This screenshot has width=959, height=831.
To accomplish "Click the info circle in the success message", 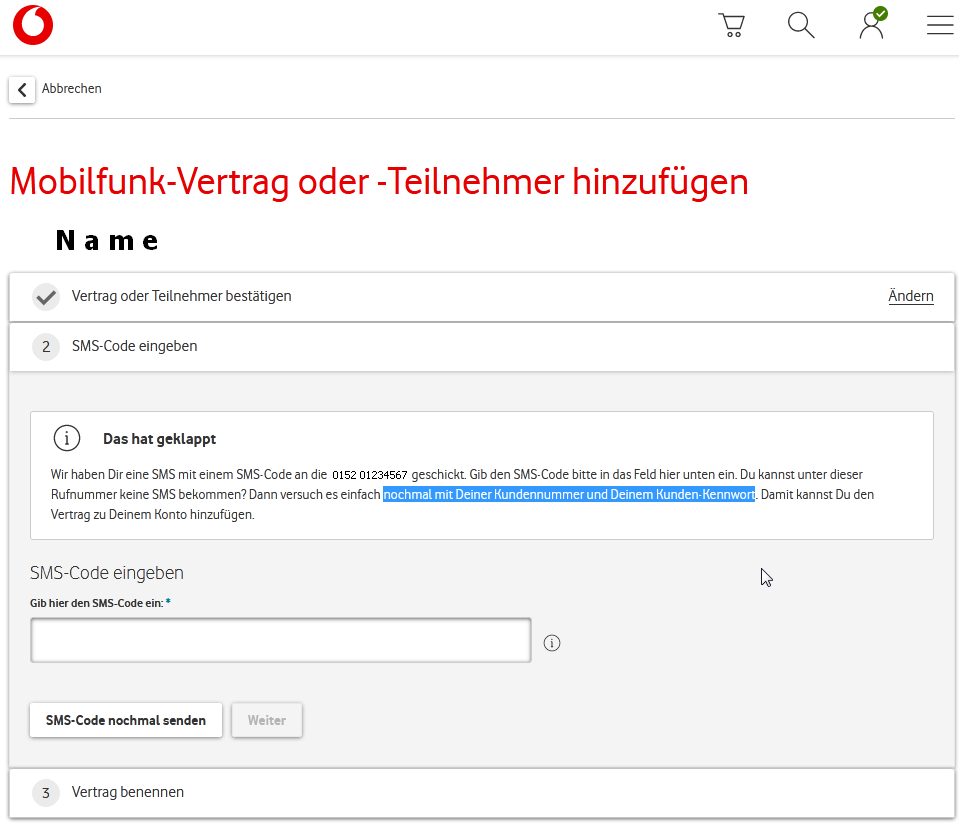I will coord(66,437).
